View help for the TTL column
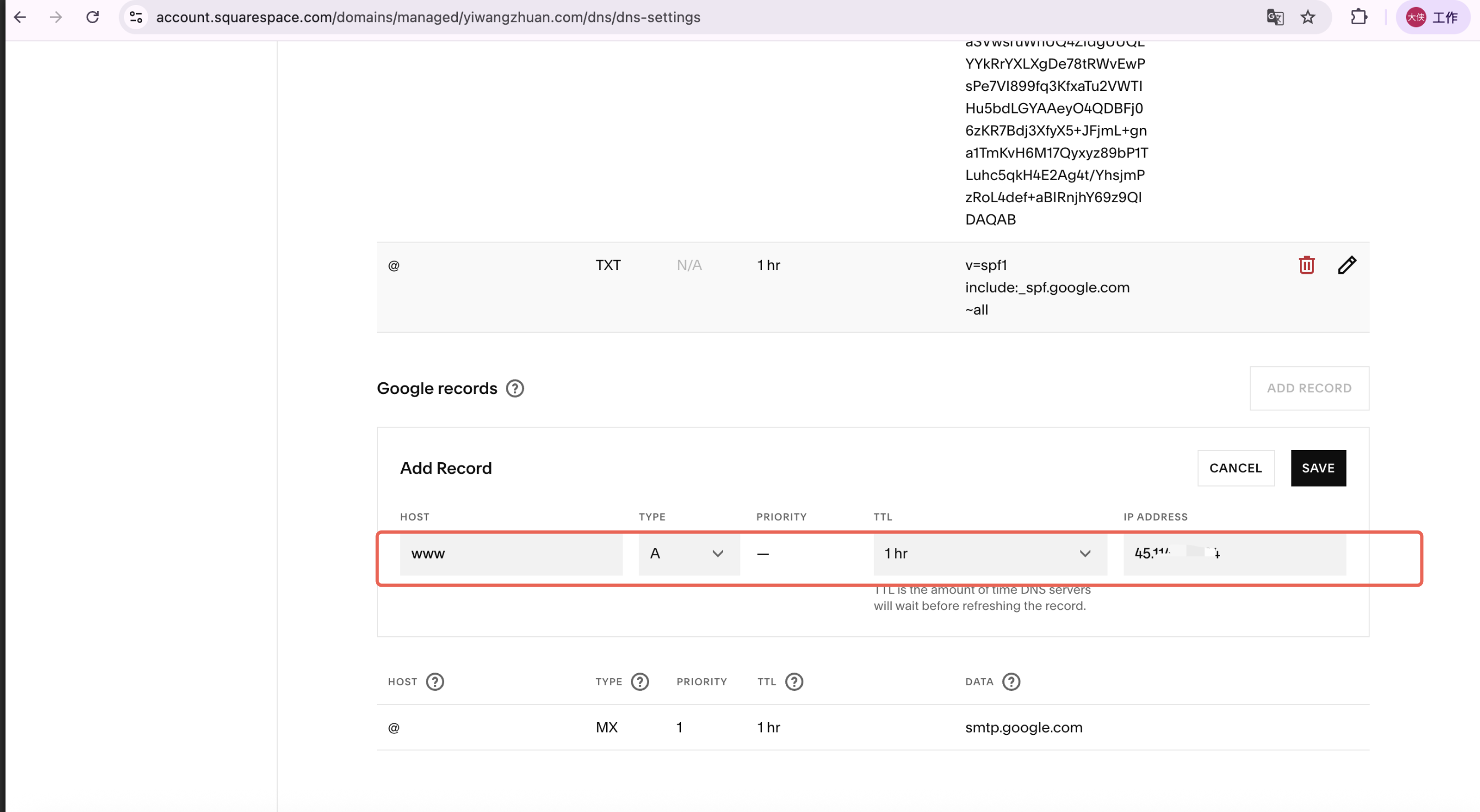1480x812 pixels. point(795,681)
